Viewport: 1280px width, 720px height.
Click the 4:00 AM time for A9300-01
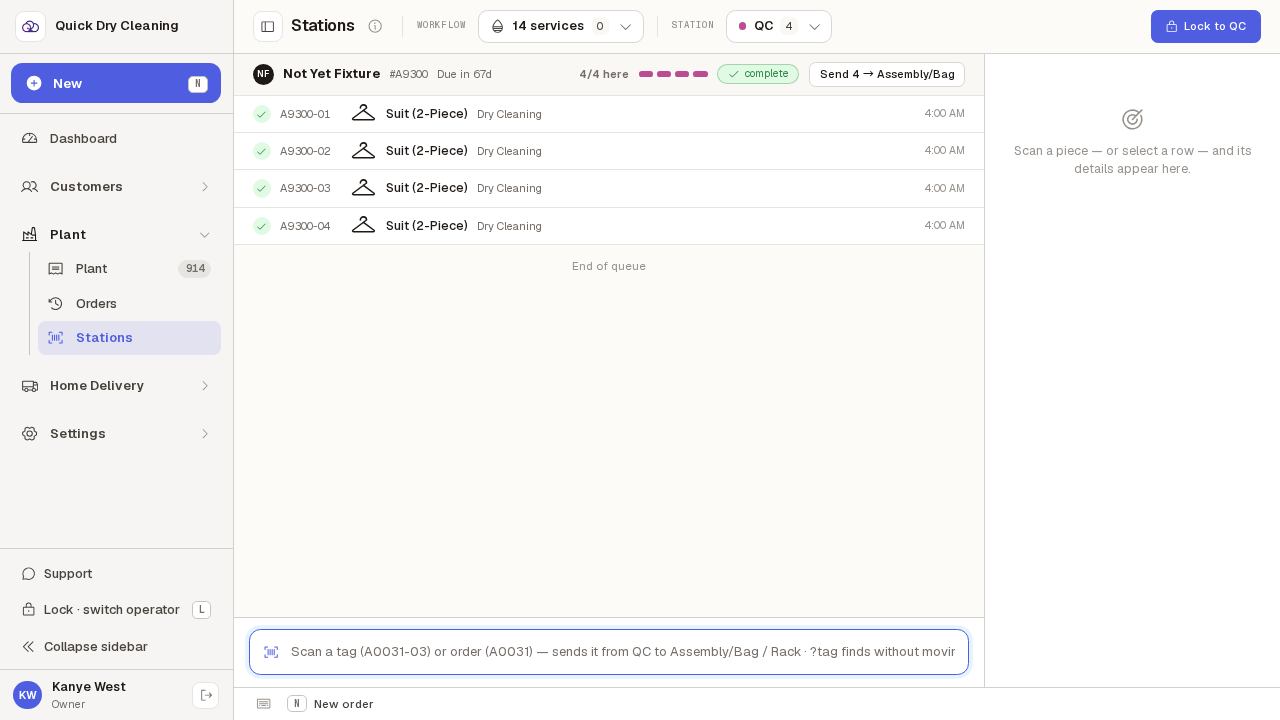pos(945,114)
